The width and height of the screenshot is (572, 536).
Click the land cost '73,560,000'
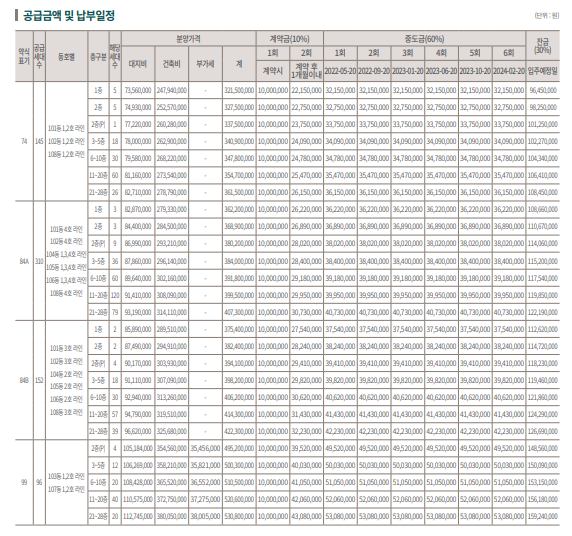coord(138,90)
